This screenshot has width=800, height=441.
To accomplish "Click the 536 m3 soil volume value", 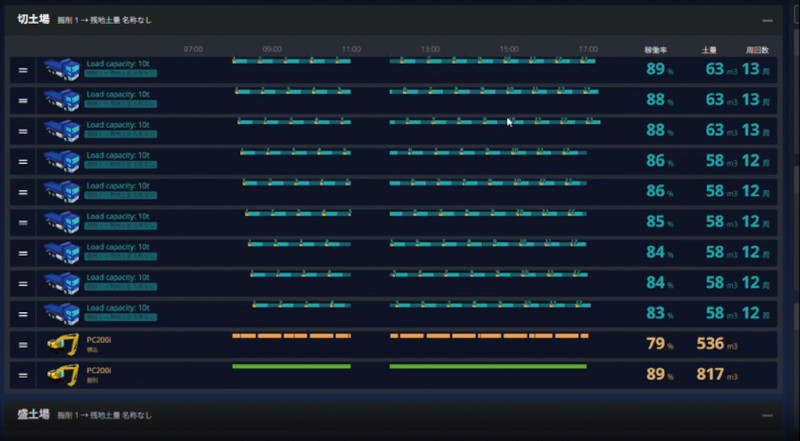I will (717, 344).
